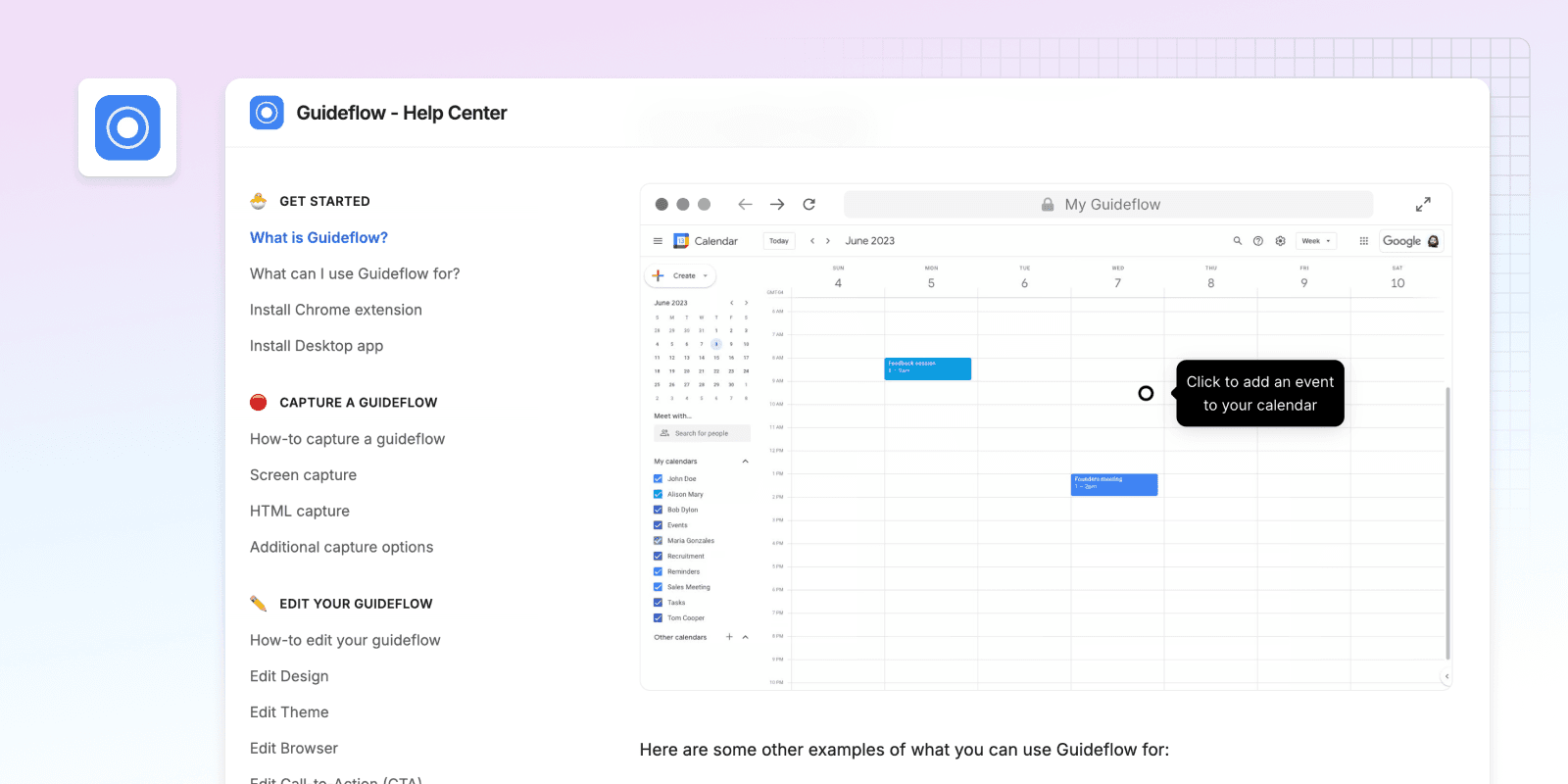Open the Feedback session event

coord(928,368)
